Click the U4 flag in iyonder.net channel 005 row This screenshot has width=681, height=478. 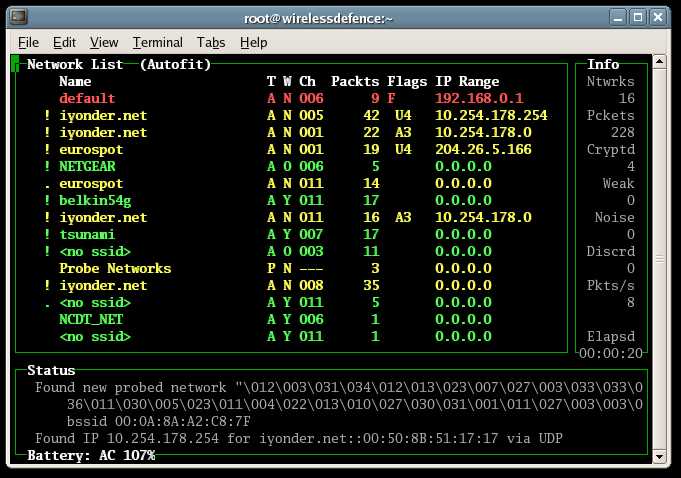coord(403,115)
